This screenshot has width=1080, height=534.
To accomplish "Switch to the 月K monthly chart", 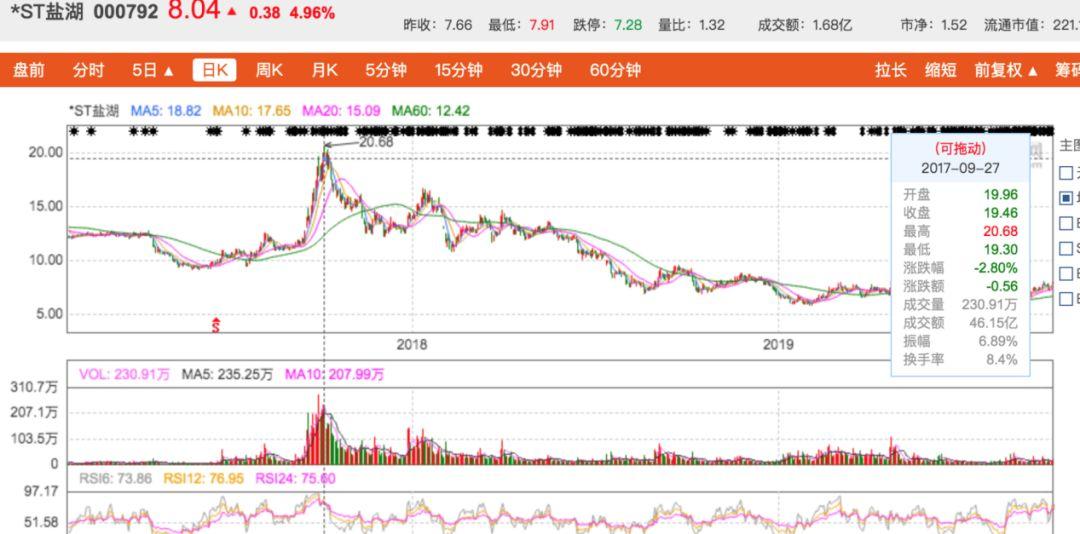I will point(324,70).
